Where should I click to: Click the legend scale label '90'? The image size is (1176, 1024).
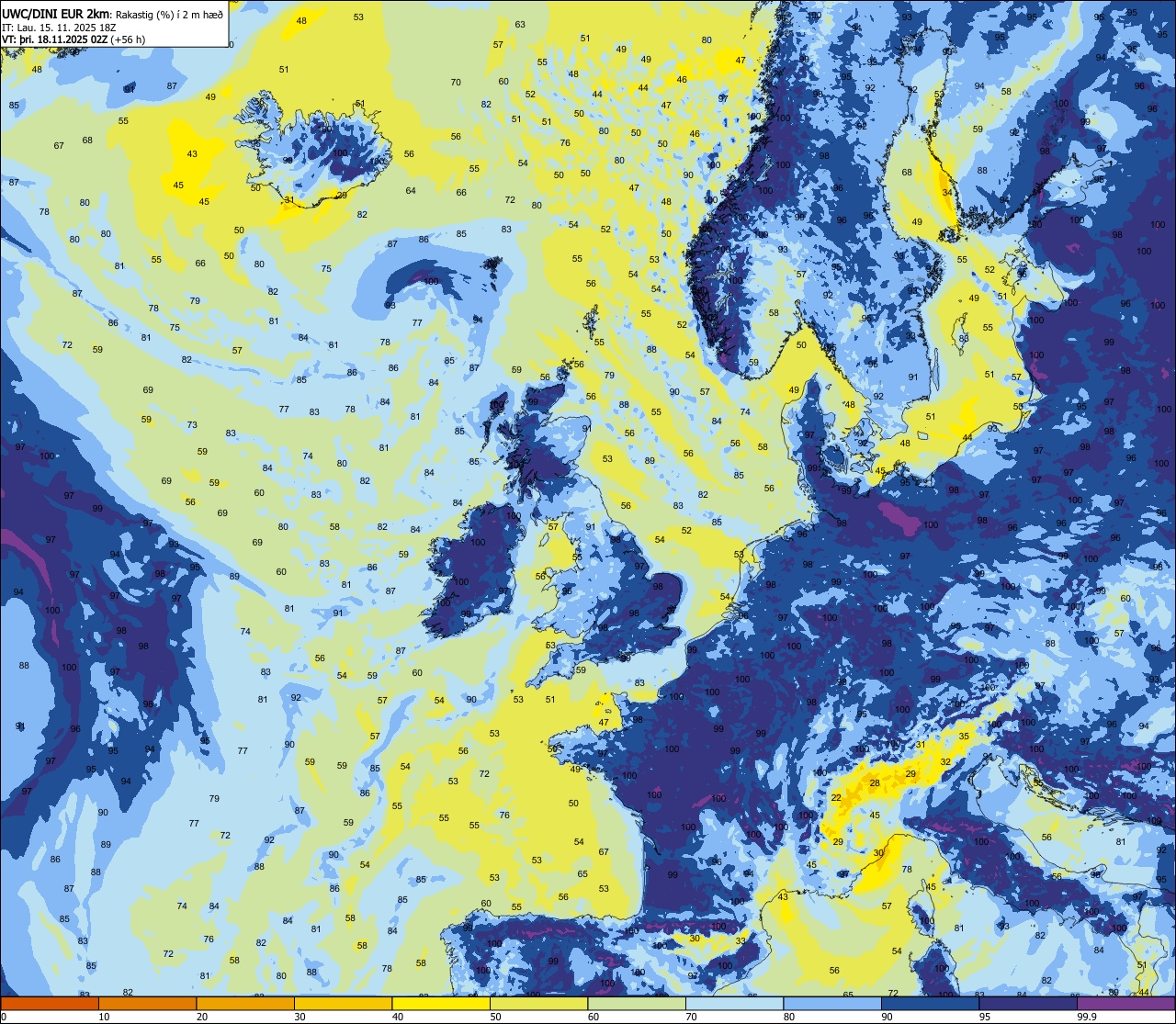click(887, 1017)
